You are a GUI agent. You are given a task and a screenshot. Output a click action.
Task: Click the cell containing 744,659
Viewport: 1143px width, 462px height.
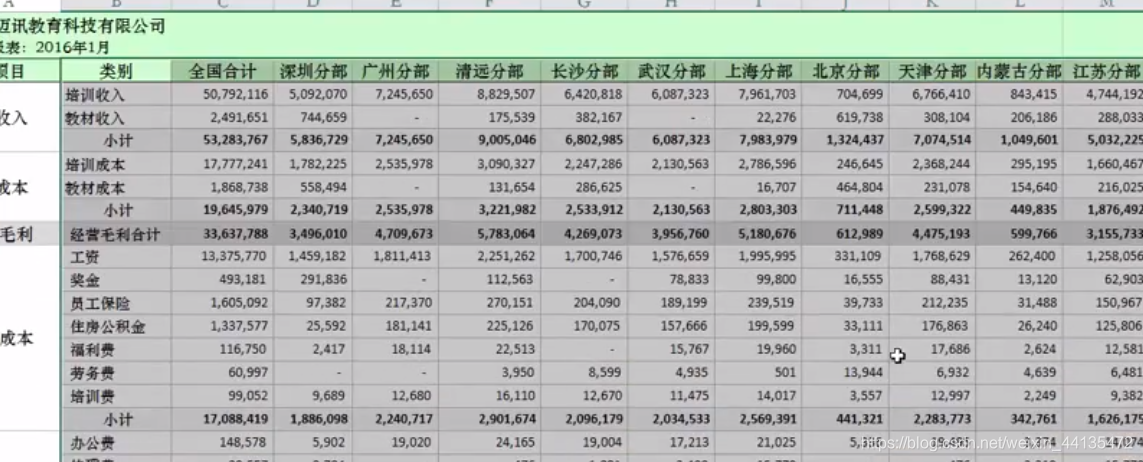tap(313, 118)
